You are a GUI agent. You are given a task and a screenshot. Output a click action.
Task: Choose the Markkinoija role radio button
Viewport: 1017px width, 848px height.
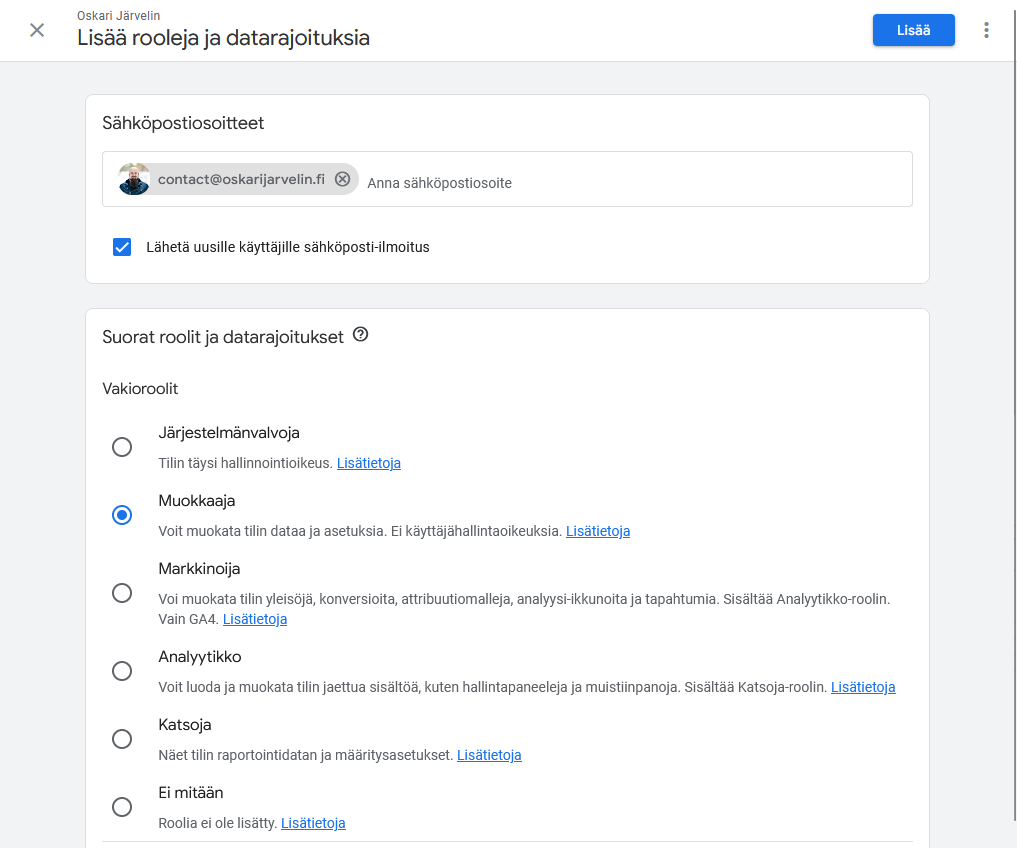[x=122, y=593]
